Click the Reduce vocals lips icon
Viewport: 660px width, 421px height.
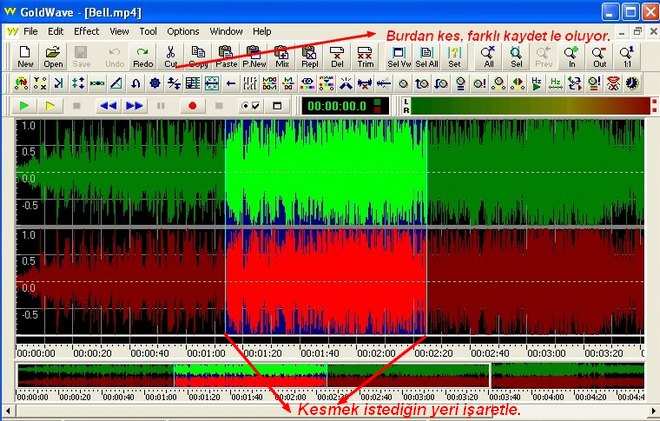coord(613,83)
